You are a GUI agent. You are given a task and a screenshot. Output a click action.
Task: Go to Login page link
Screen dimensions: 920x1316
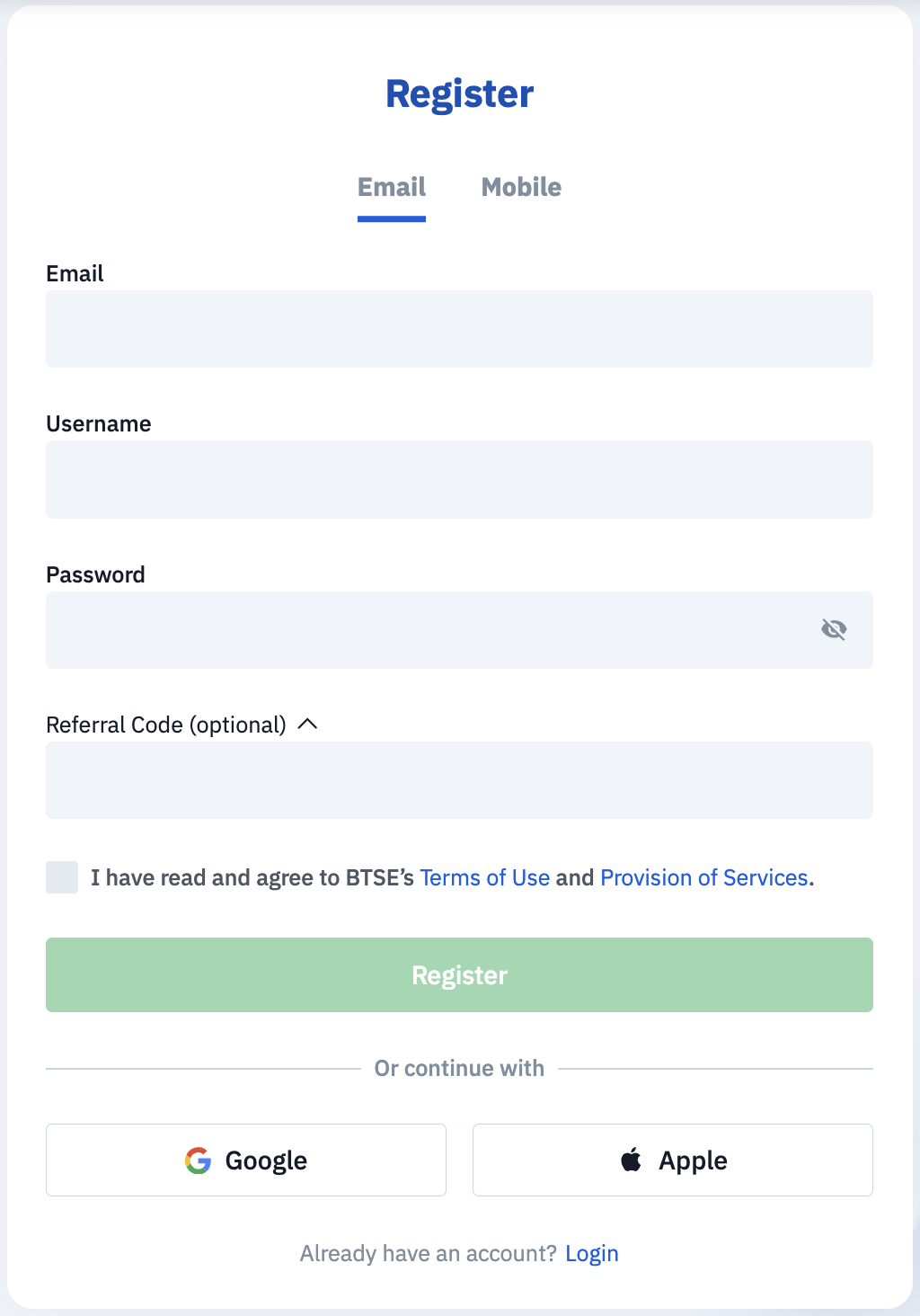pyautogui.click(x=591, y=1253)
